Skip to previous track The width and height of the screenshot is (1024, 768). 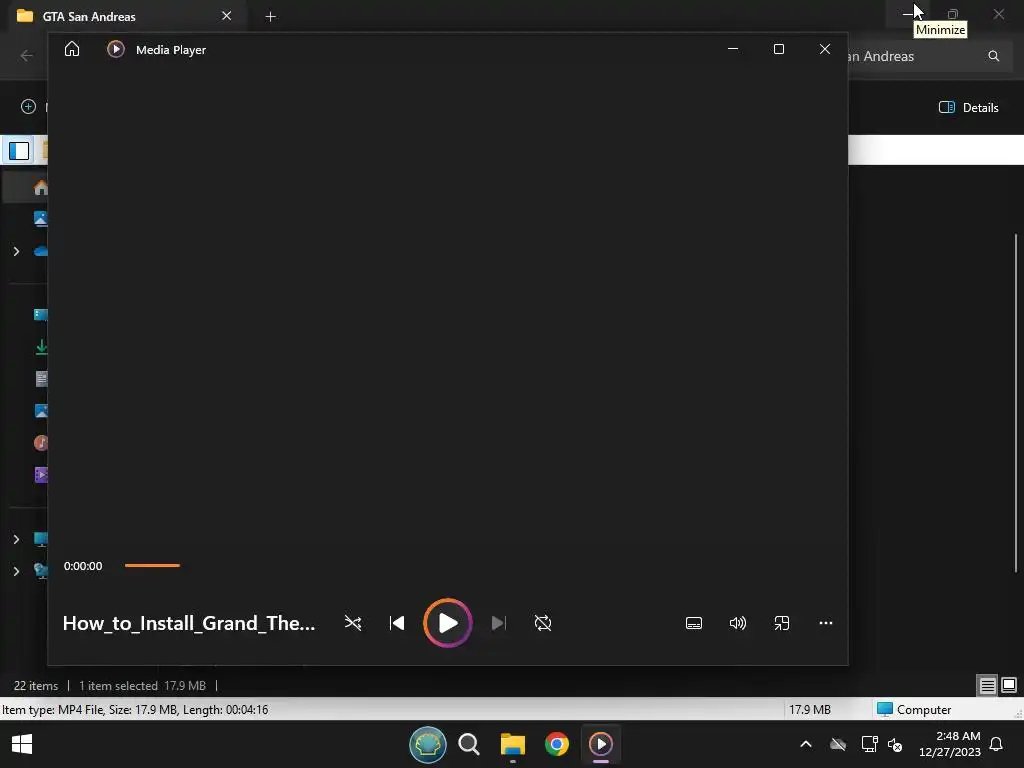396,623
